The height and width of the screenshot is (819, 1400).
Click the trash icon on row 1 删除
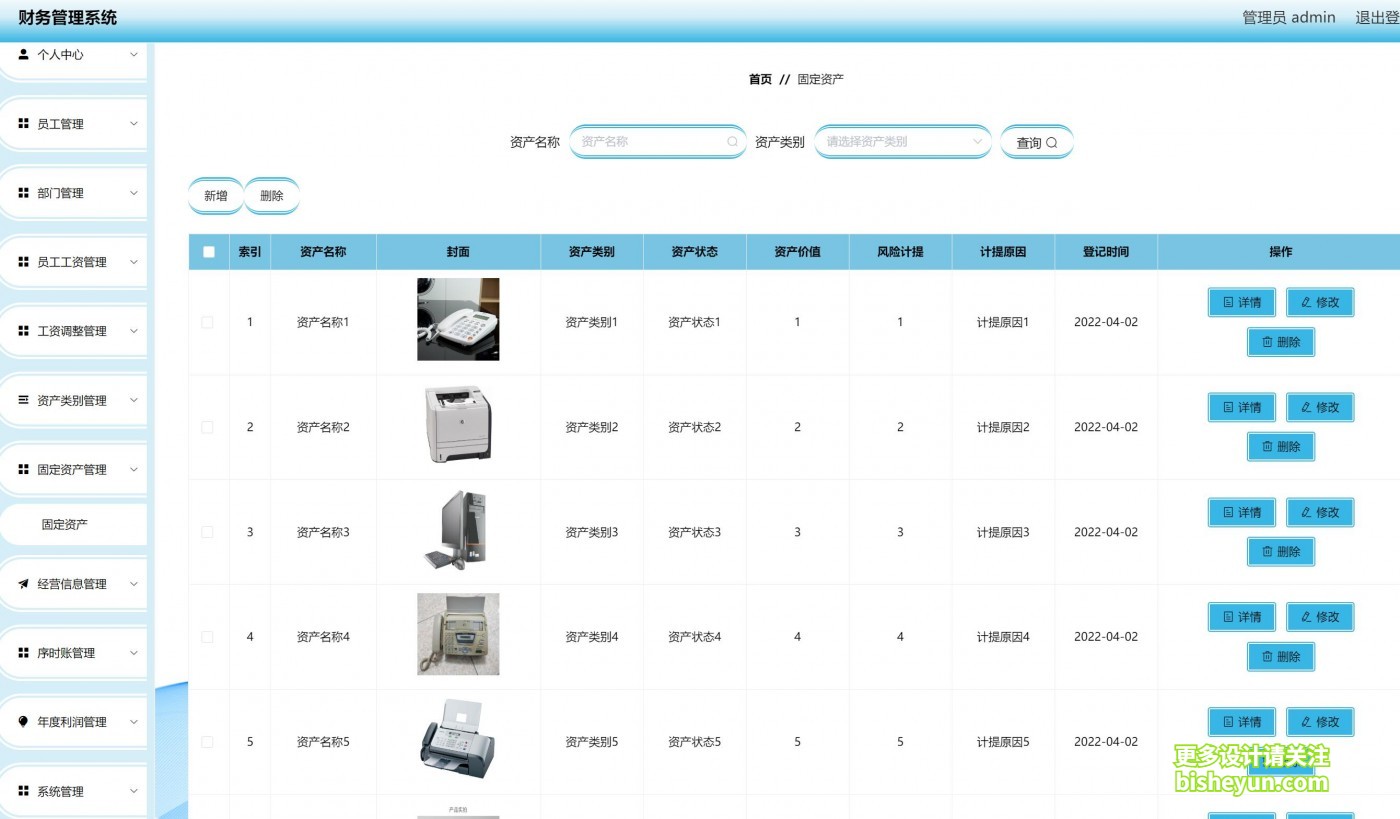coord(1267,342)
